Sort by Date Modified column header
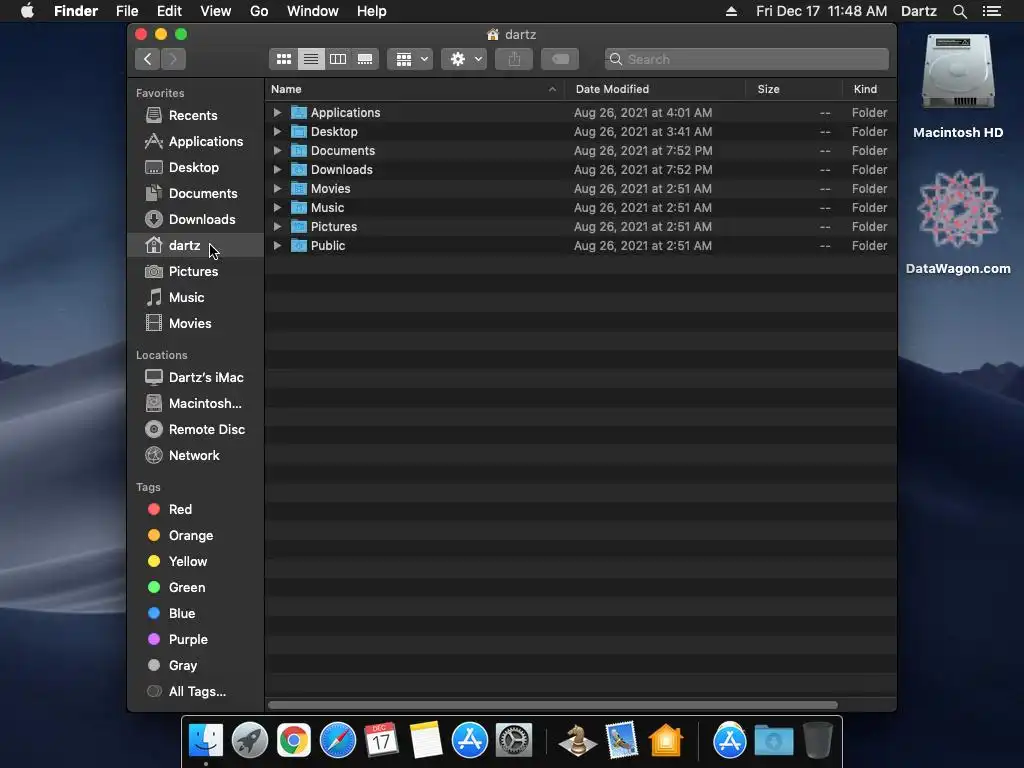The image size is (1024, 768). [x=655, y=89]
